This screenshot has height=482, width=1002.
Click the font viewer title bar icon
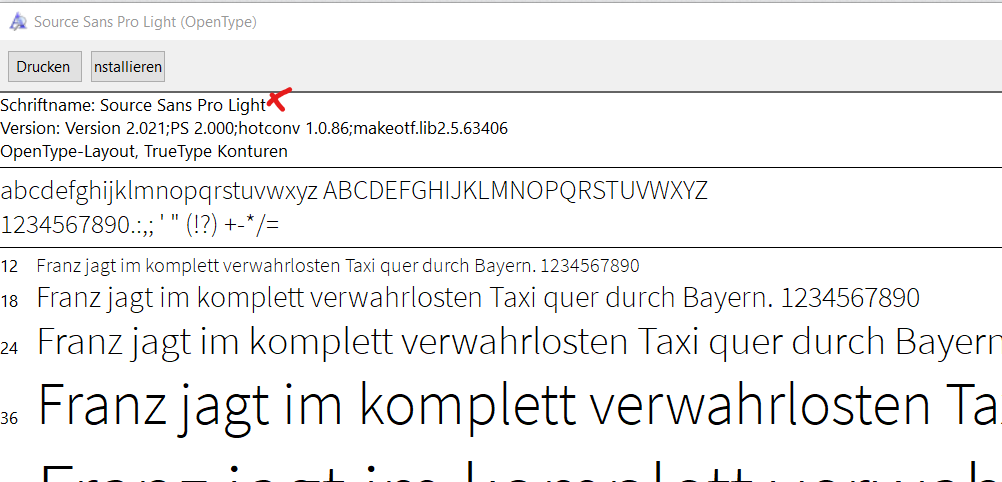(18, 22)
